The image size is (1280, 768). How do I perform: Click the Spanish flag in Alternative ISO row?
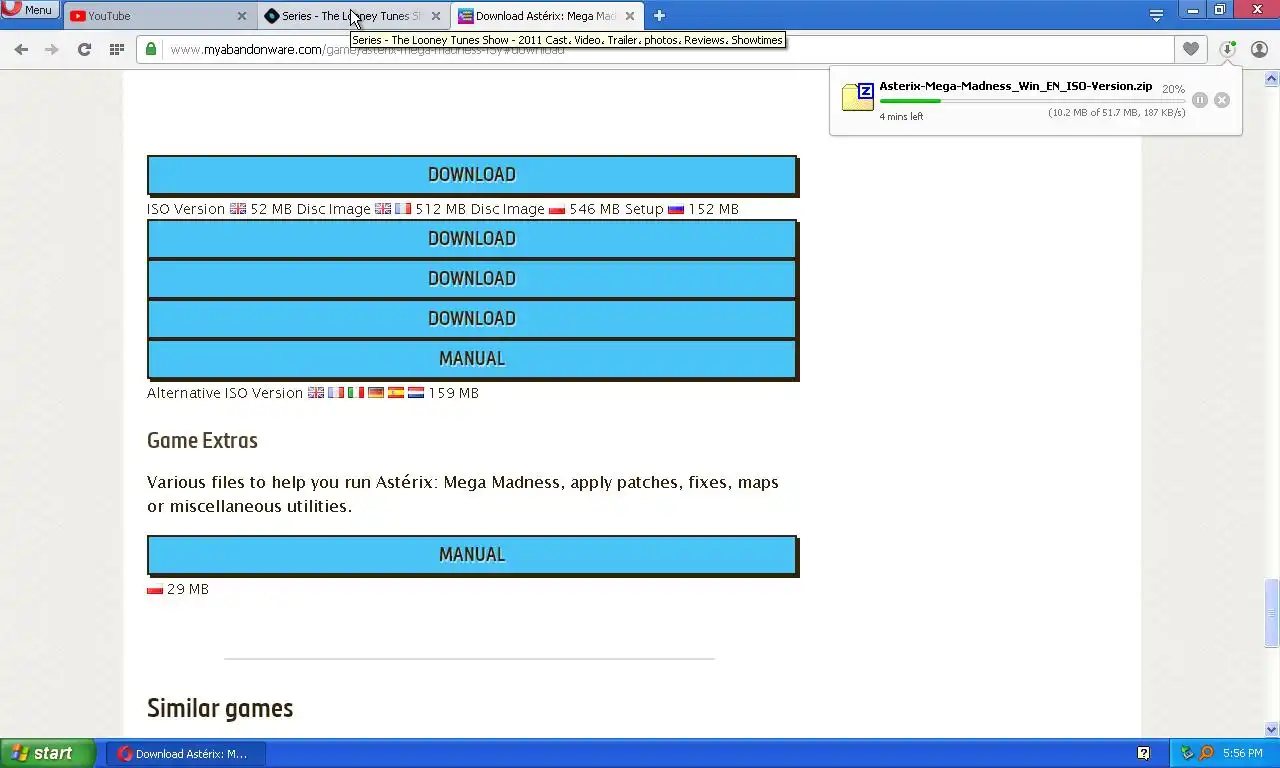(396, 393)
